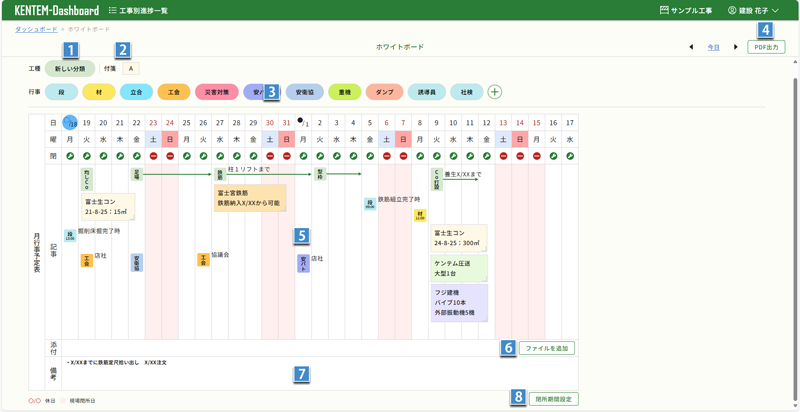Toggle open status for Monday the 18th
Viewport: 800px width, 412px height.
click(x=70, y=156)
